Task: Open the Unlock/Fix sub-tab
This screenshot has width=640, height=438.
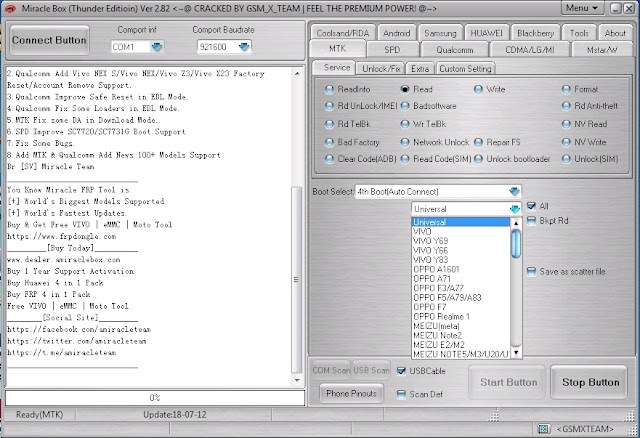Action: click(381, 69)
